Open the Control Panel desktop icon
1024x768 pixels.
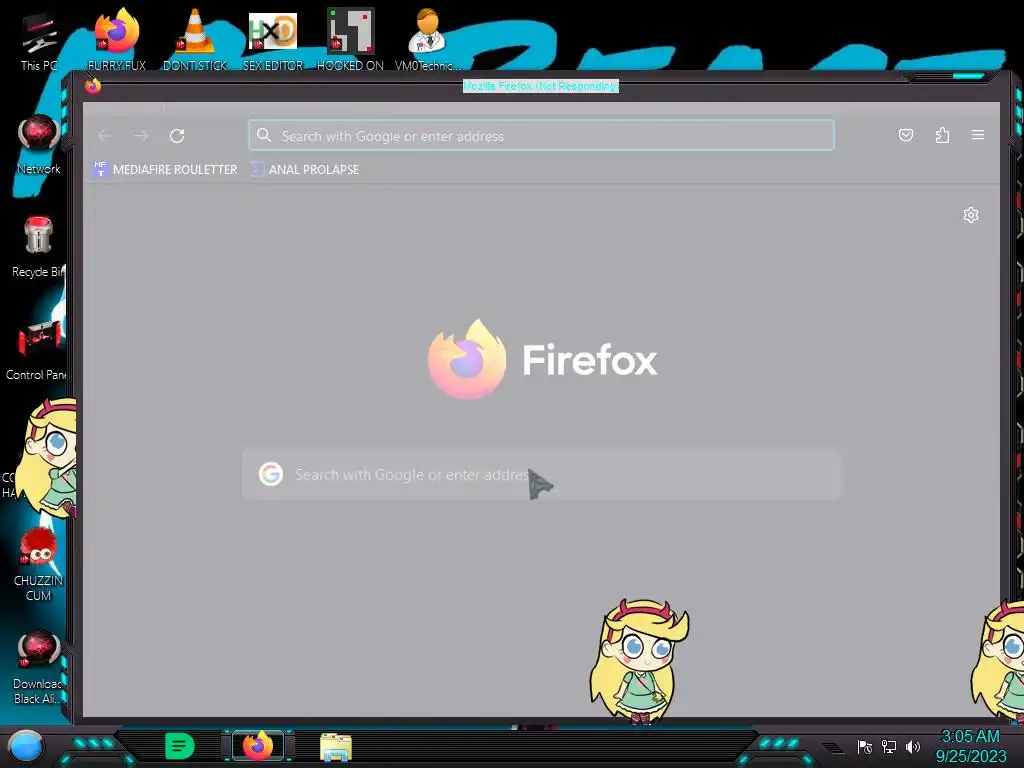tap(37, 350)
